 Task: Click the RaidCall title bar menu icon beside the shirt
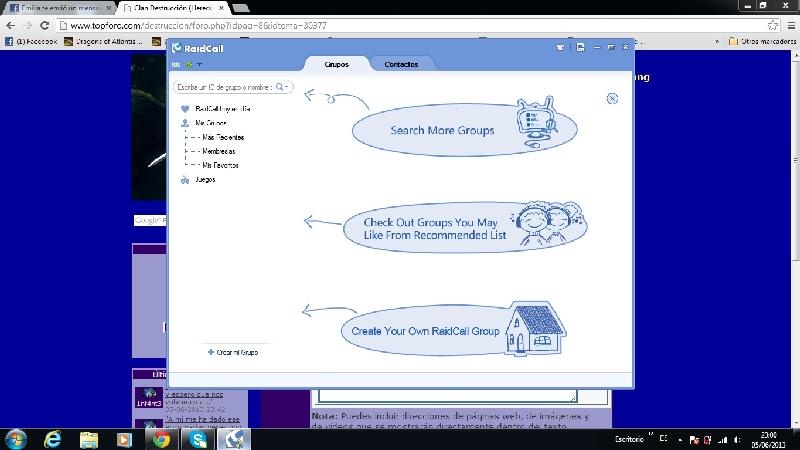(581, 47)
